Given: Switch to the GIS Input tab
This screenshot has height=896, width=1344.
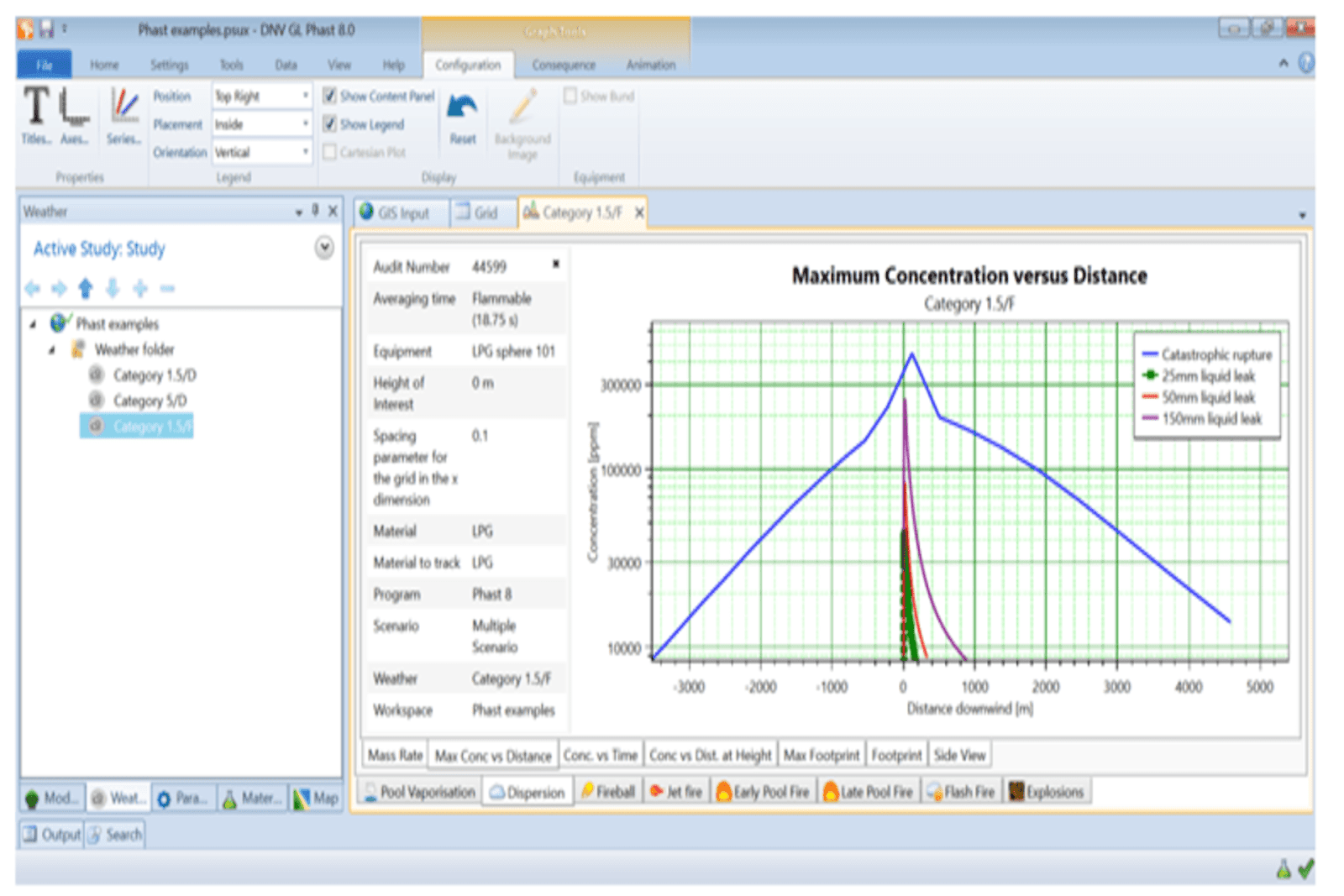Looking at the screenshot, I should [x=402, y=213].
